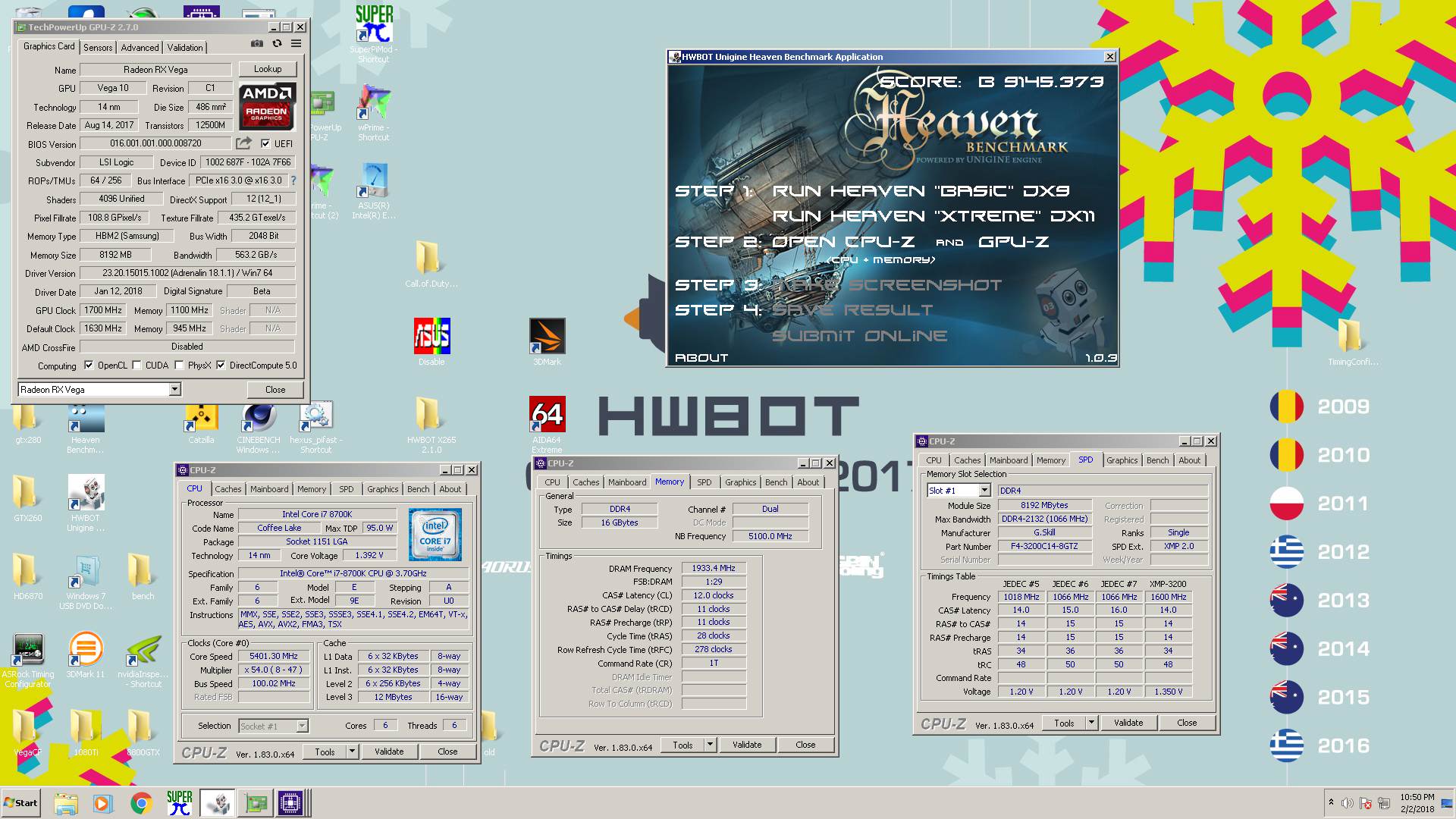Image resolution: width=1456 pixels, height=819 pixels.
Task: Open the GPU-Z hamburger menu
Action: (x=297, y=44)
